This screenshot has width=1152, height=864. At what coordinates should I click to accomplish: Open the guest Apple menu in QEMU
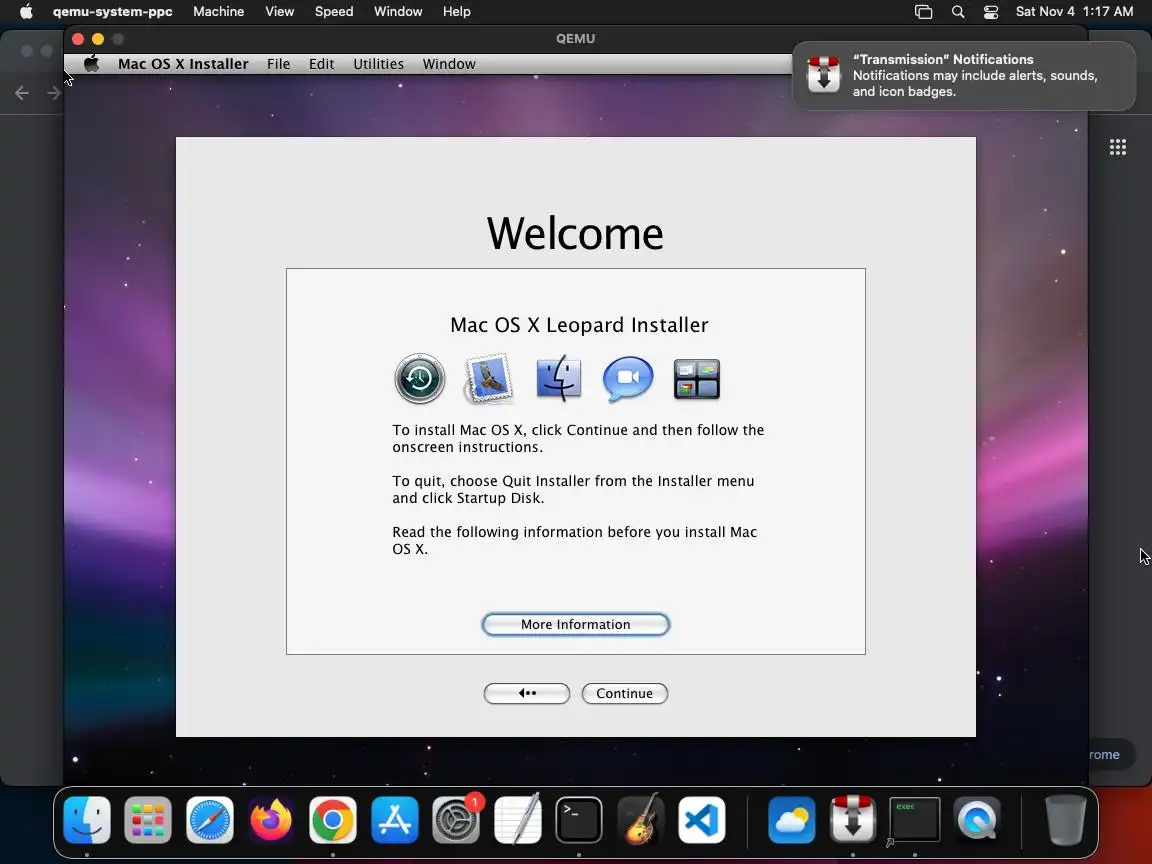91,64
